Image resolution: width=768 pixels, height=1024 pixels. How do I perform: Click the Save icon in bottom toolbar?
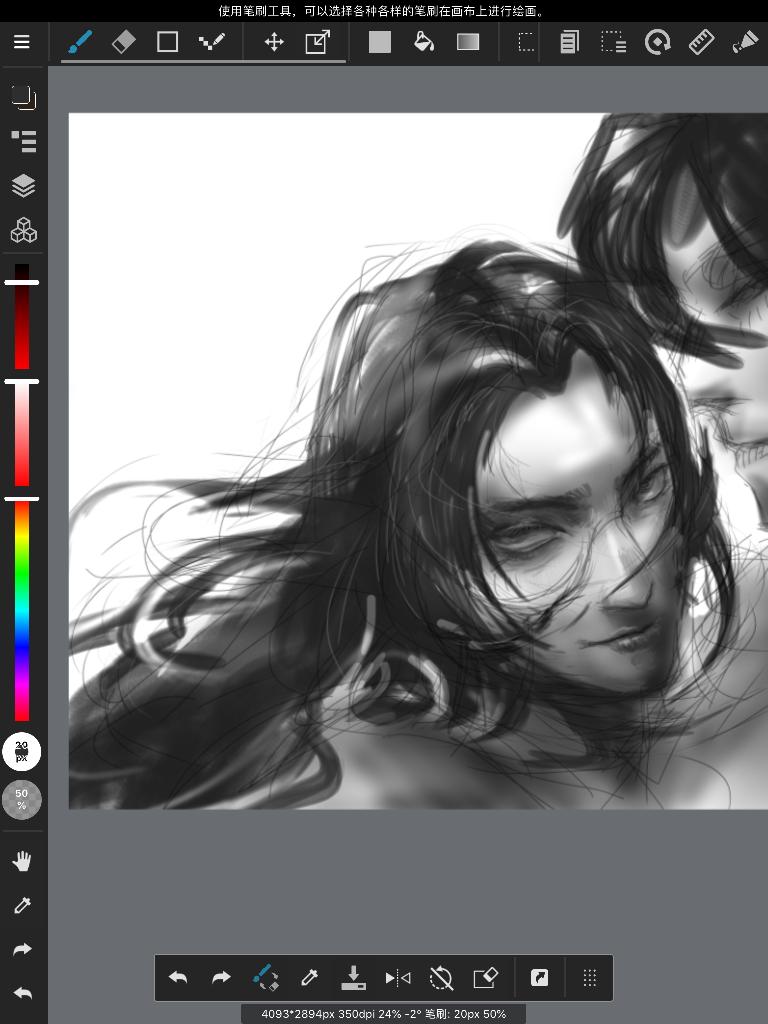tap(353, 978)
